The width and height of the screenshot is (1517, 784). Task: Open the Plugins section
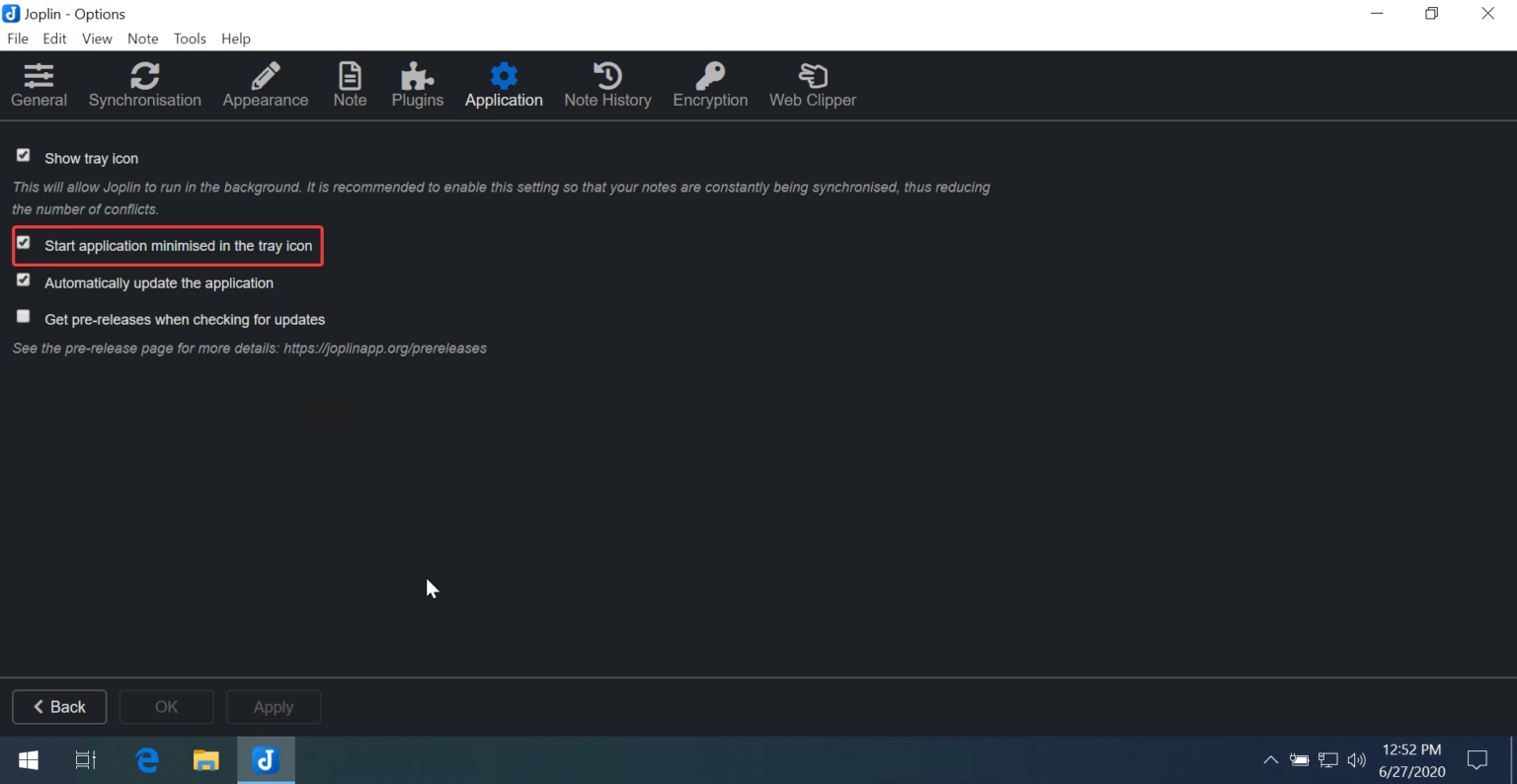417,85
